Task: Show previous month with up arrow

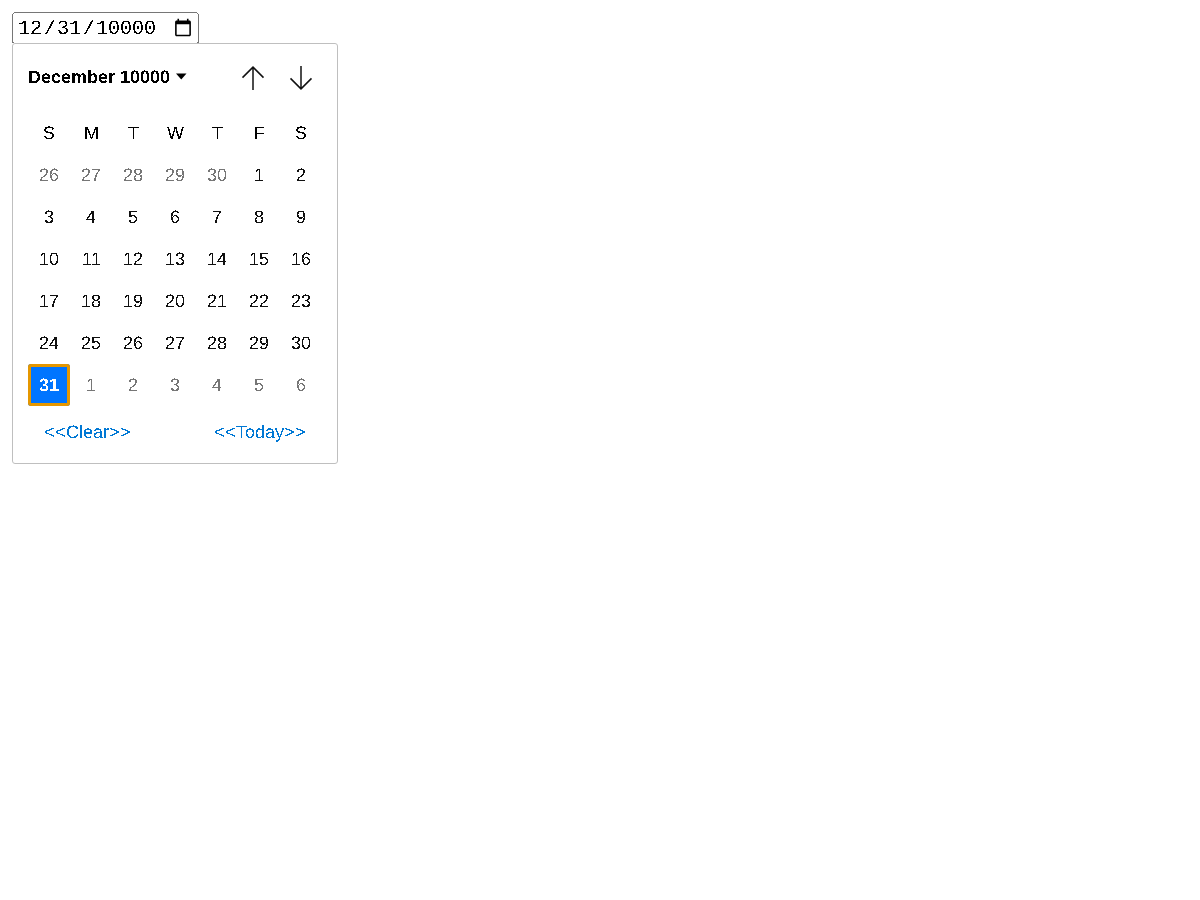Action: [253, 77]
